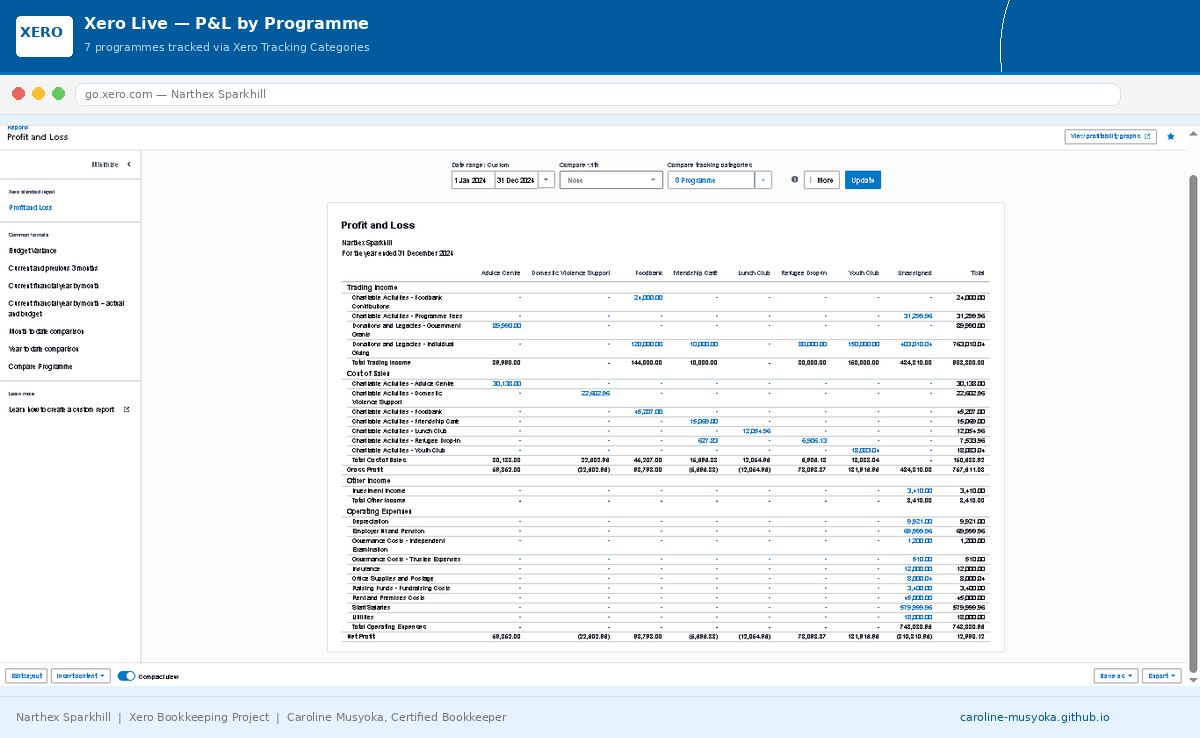Click the Cost of Sales section heading
Screen dimensions: 1200x738
coord(369,373)
